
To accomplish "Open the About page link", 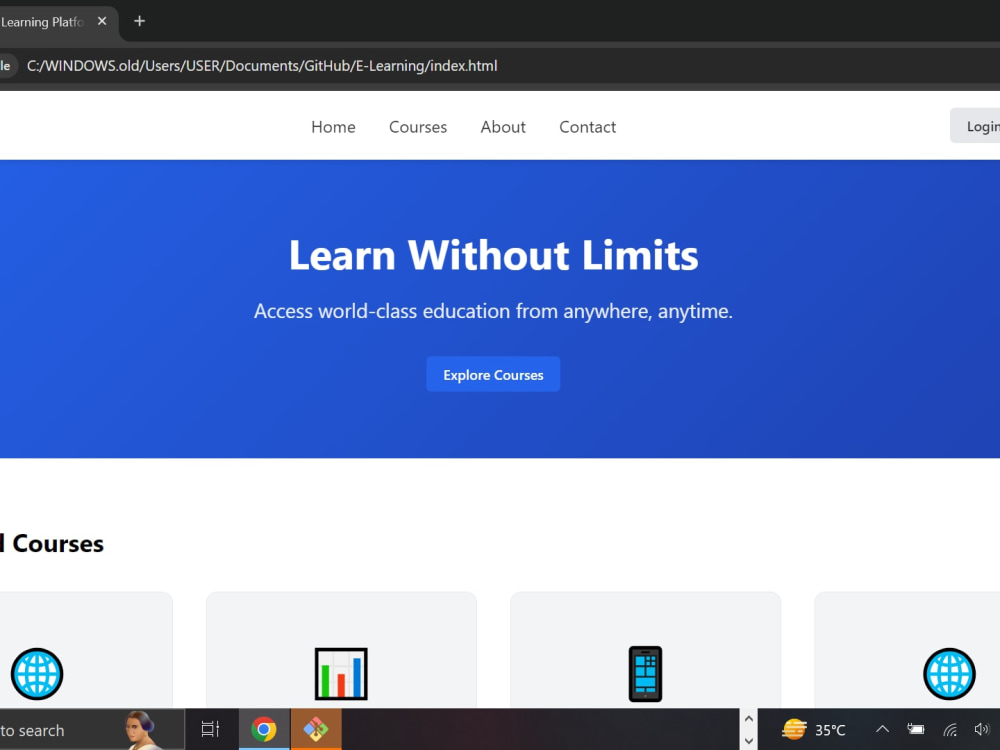I will tap(503, 127).
